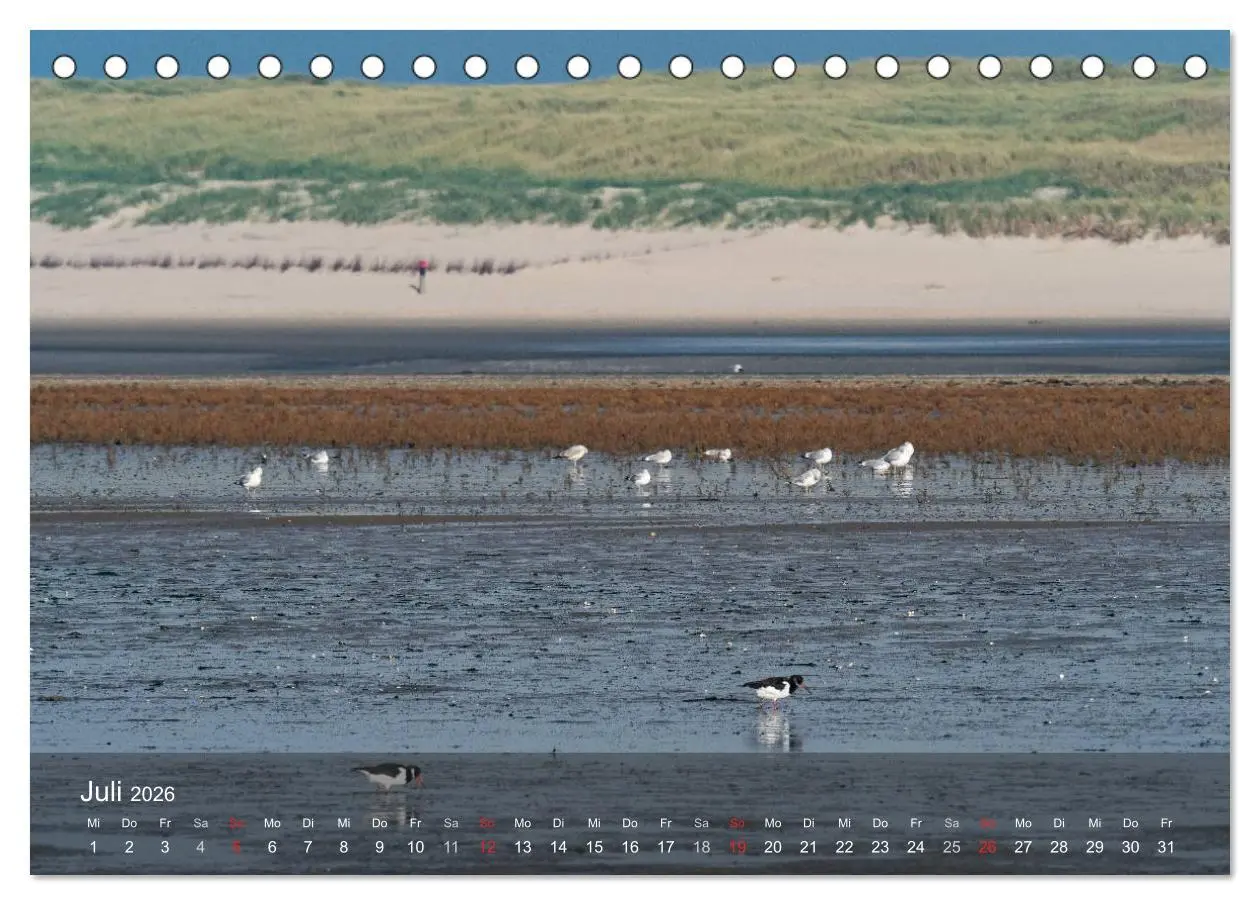This screenshot has height=905, width=1260.
Task: Pick the red Sunday date 26
Action: 987,847
